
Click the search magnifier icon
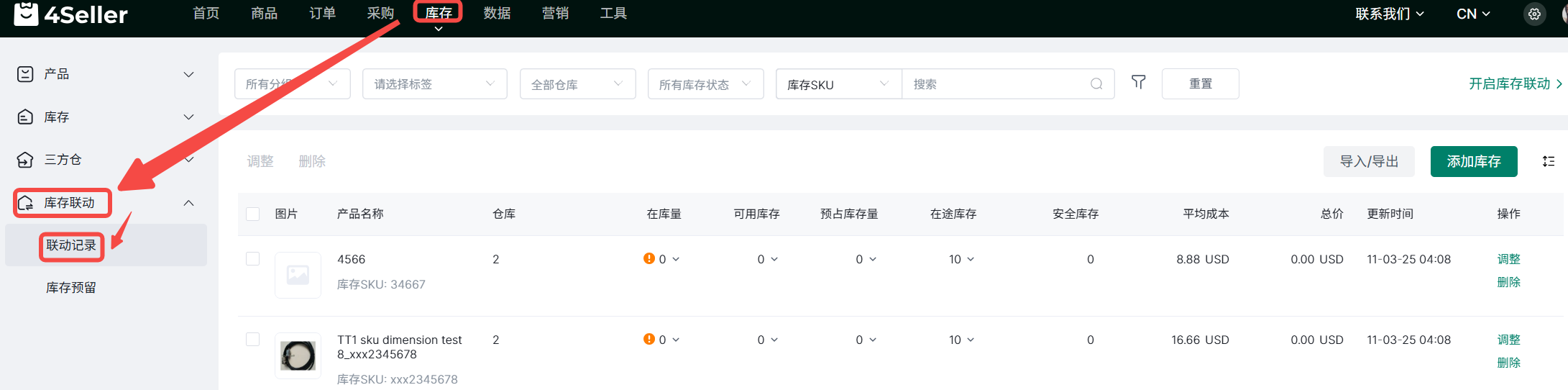coord(1096,84)
